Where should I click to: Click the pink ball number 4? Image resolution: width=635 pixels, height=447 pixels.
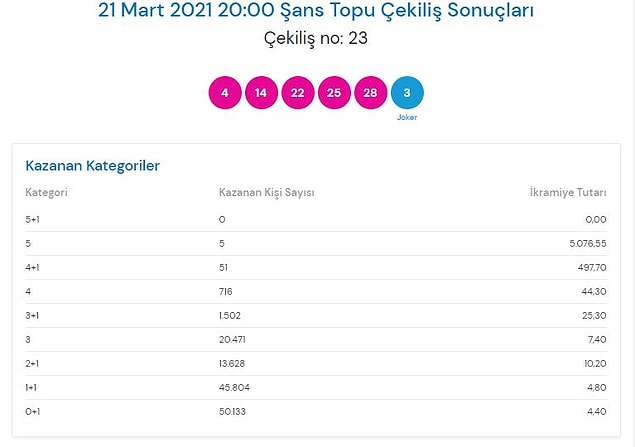[x=225, y=93]
